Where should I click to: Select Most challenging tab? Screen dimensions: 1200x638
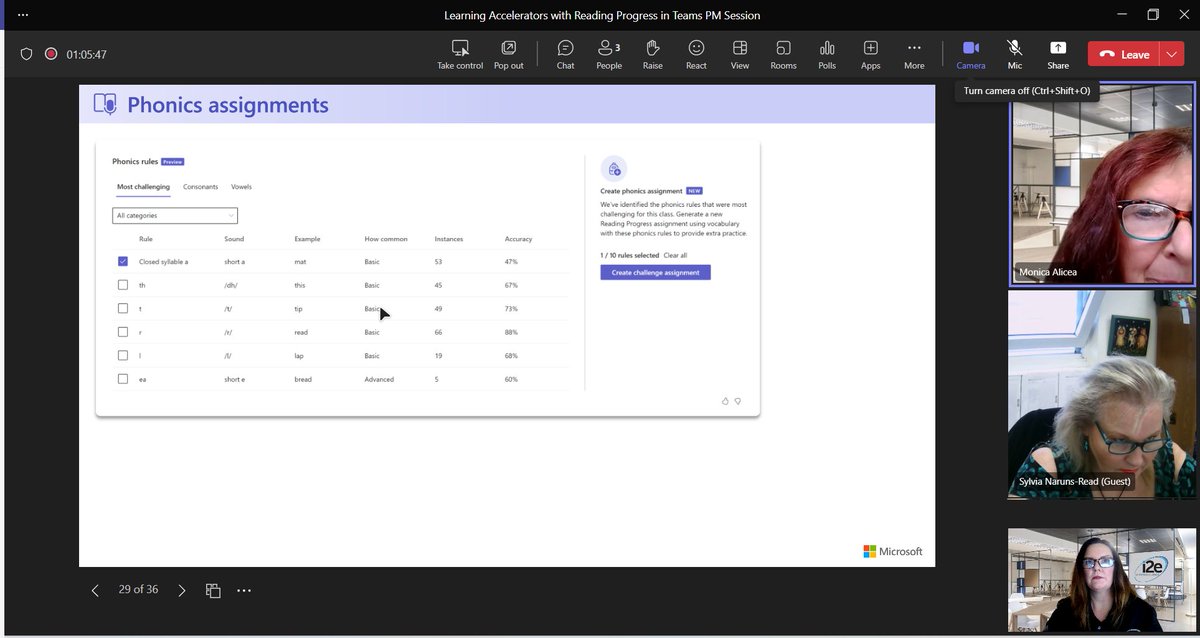143,187
